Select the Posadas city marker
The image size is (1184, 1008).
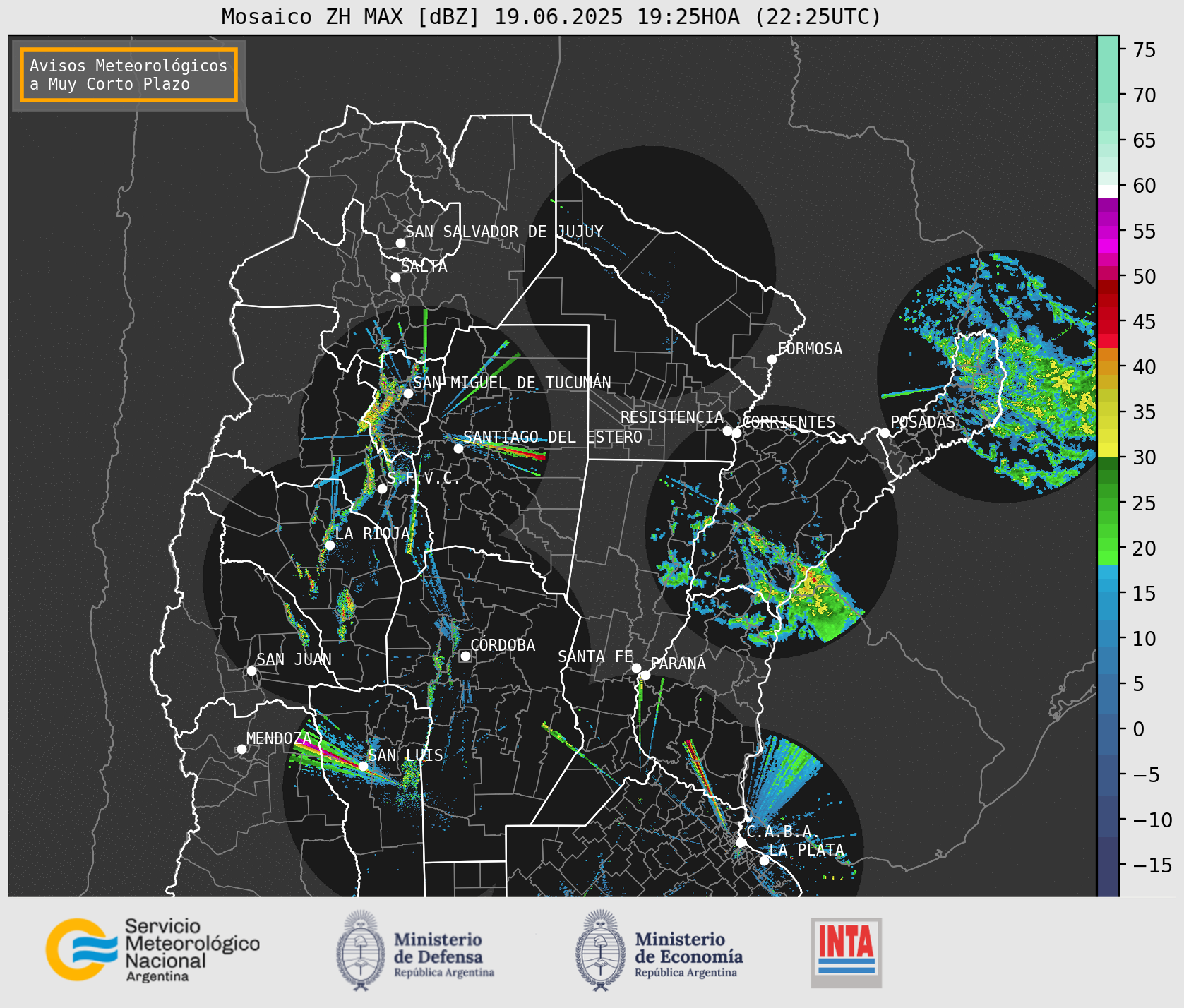(x=885, y=433)
